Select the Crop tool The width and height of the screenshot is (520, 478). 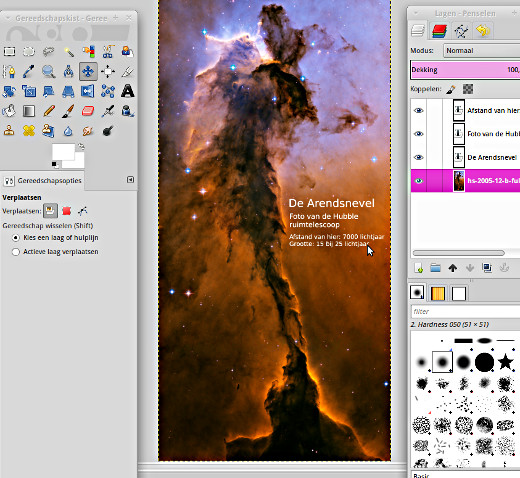click(x=128, y=71)
